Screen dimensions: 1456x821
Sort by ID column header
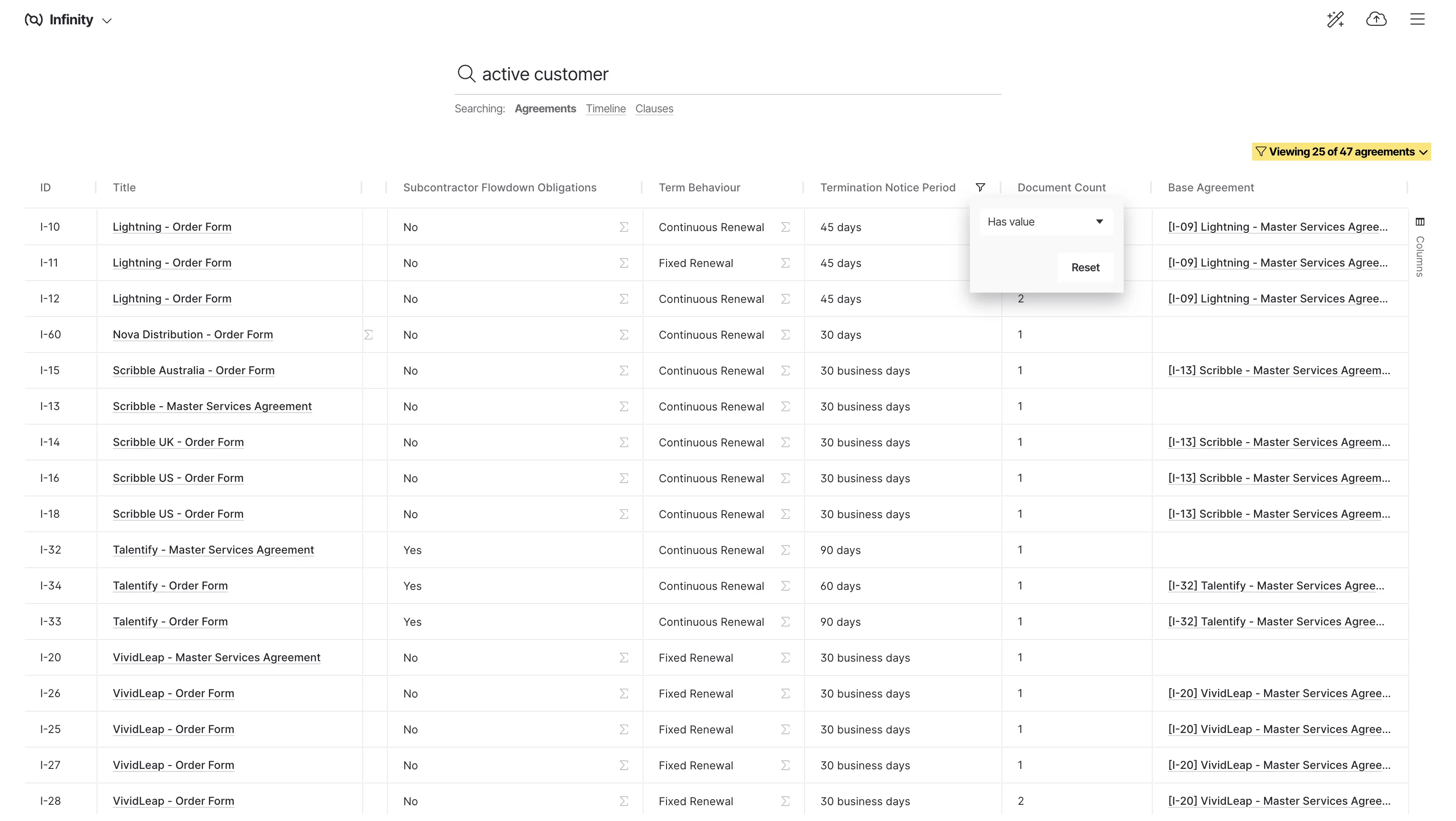point(45,188)
